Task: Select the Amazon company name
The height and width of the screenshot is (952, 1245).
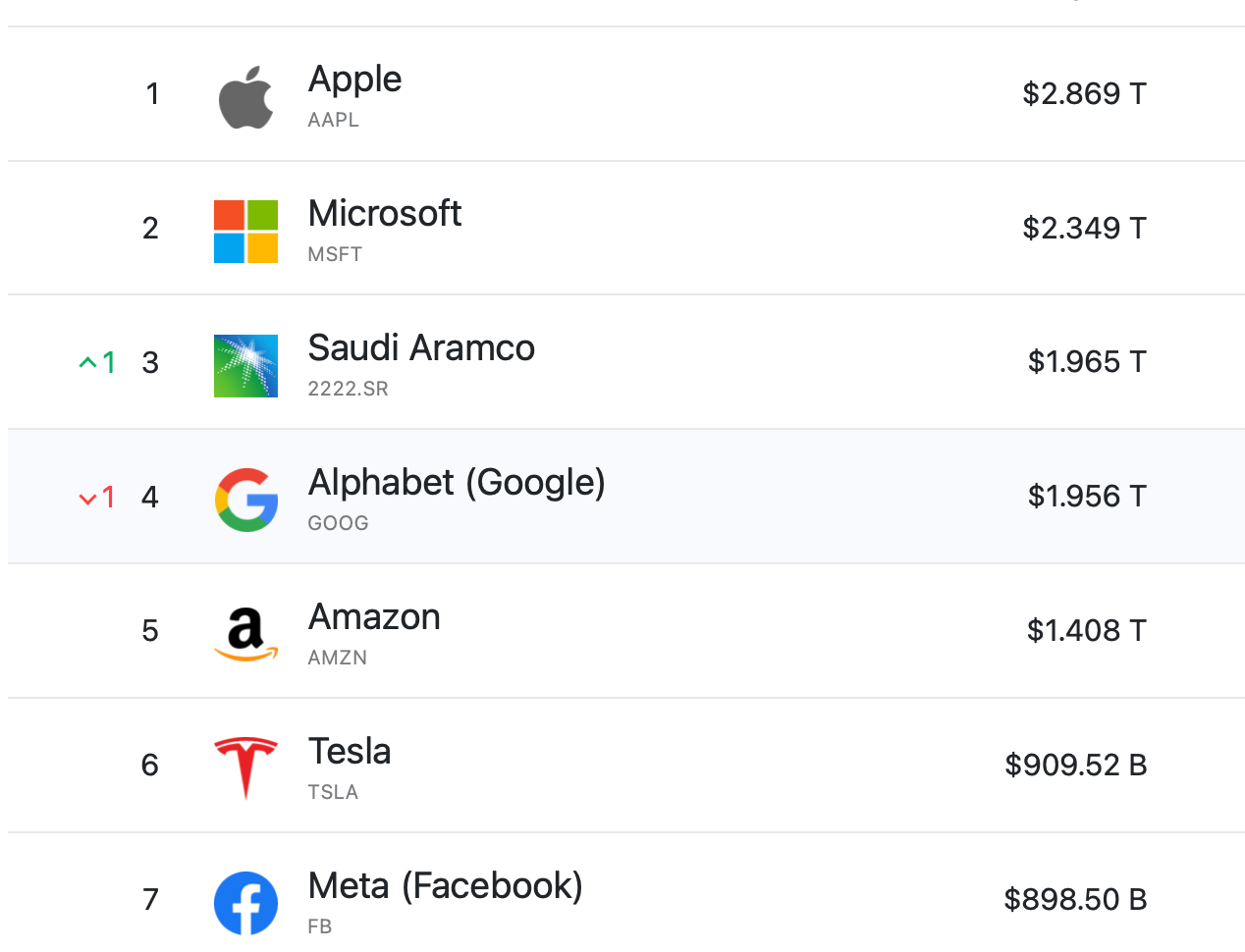Action: click(373, 617)
